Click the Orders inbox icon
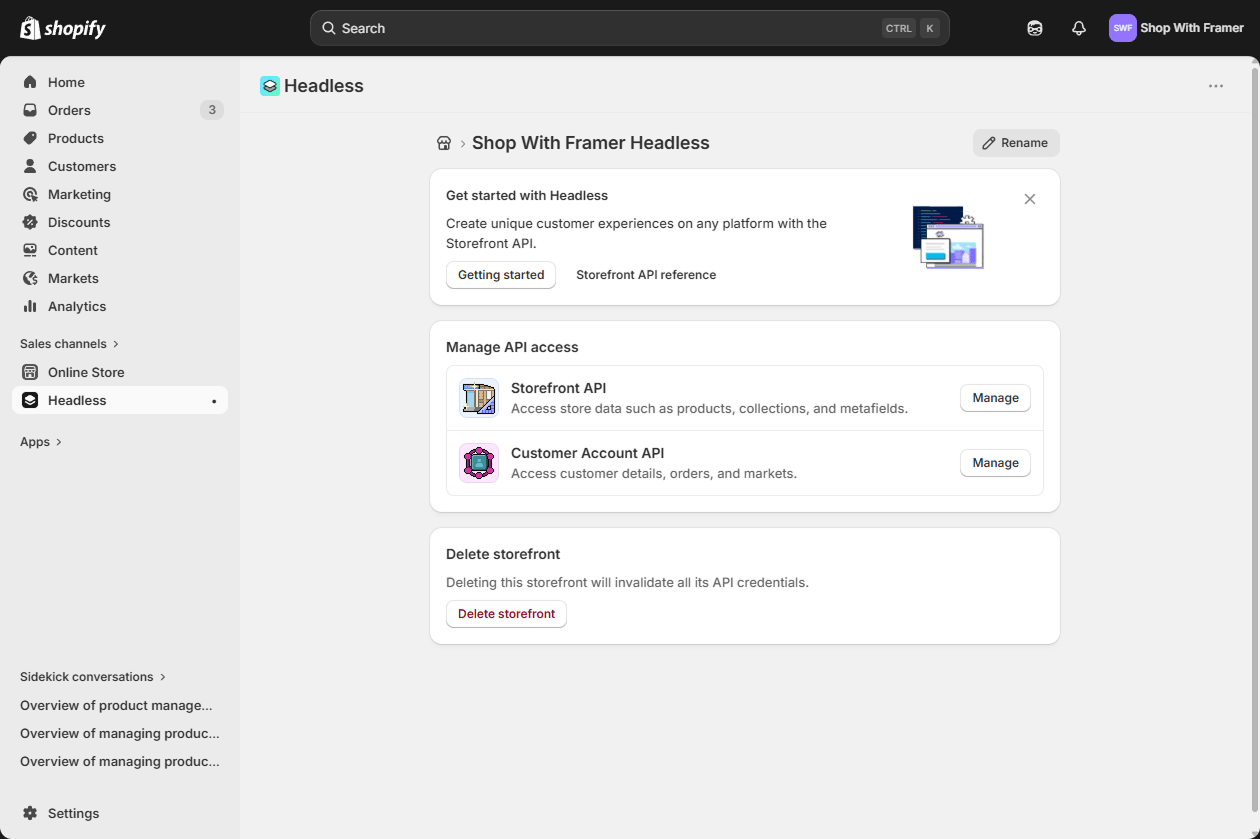The height and width of the screenshot is (839, 1260). tap(30, 110)
